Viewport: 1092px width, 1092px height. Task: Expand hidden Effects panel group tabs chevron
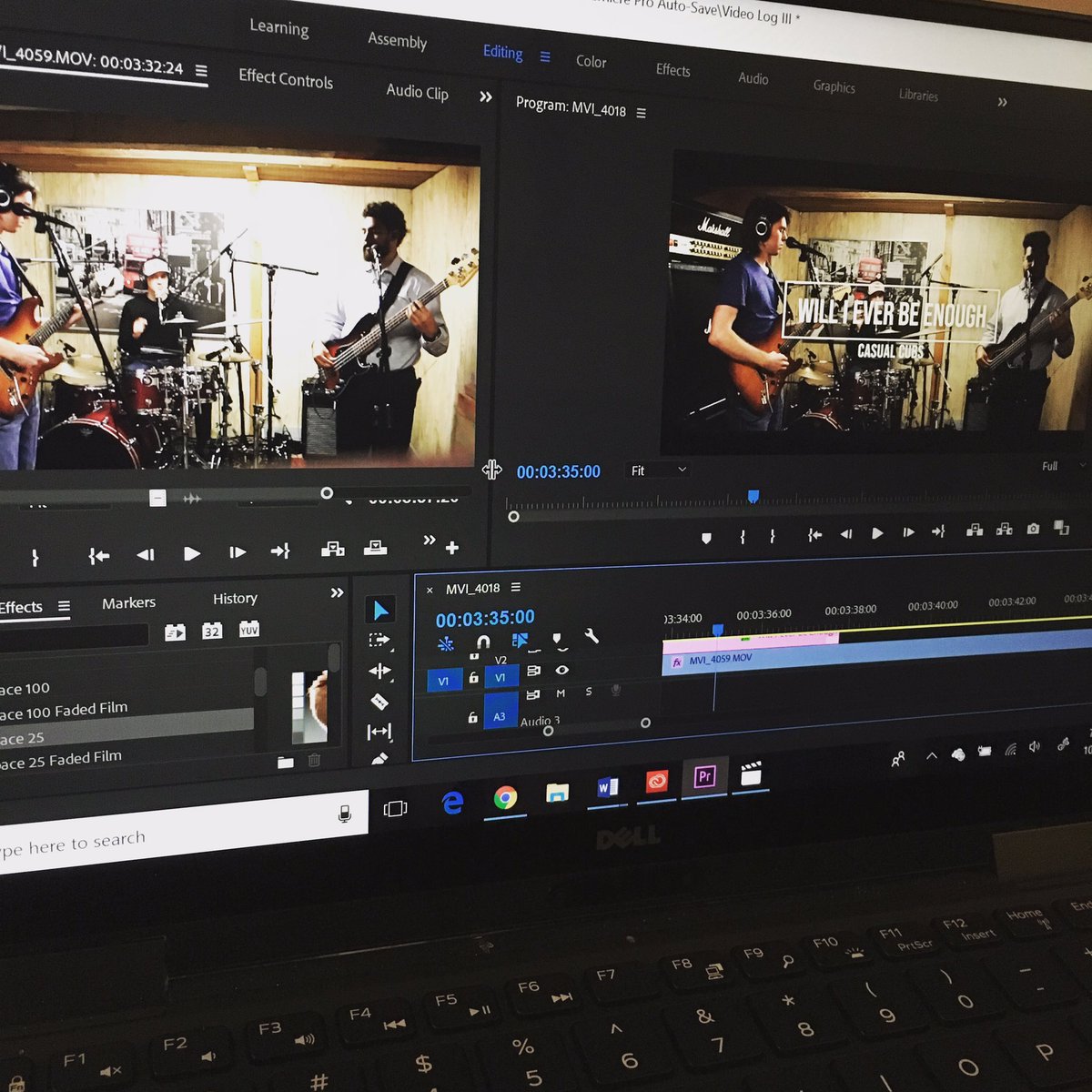click(338, 592)
